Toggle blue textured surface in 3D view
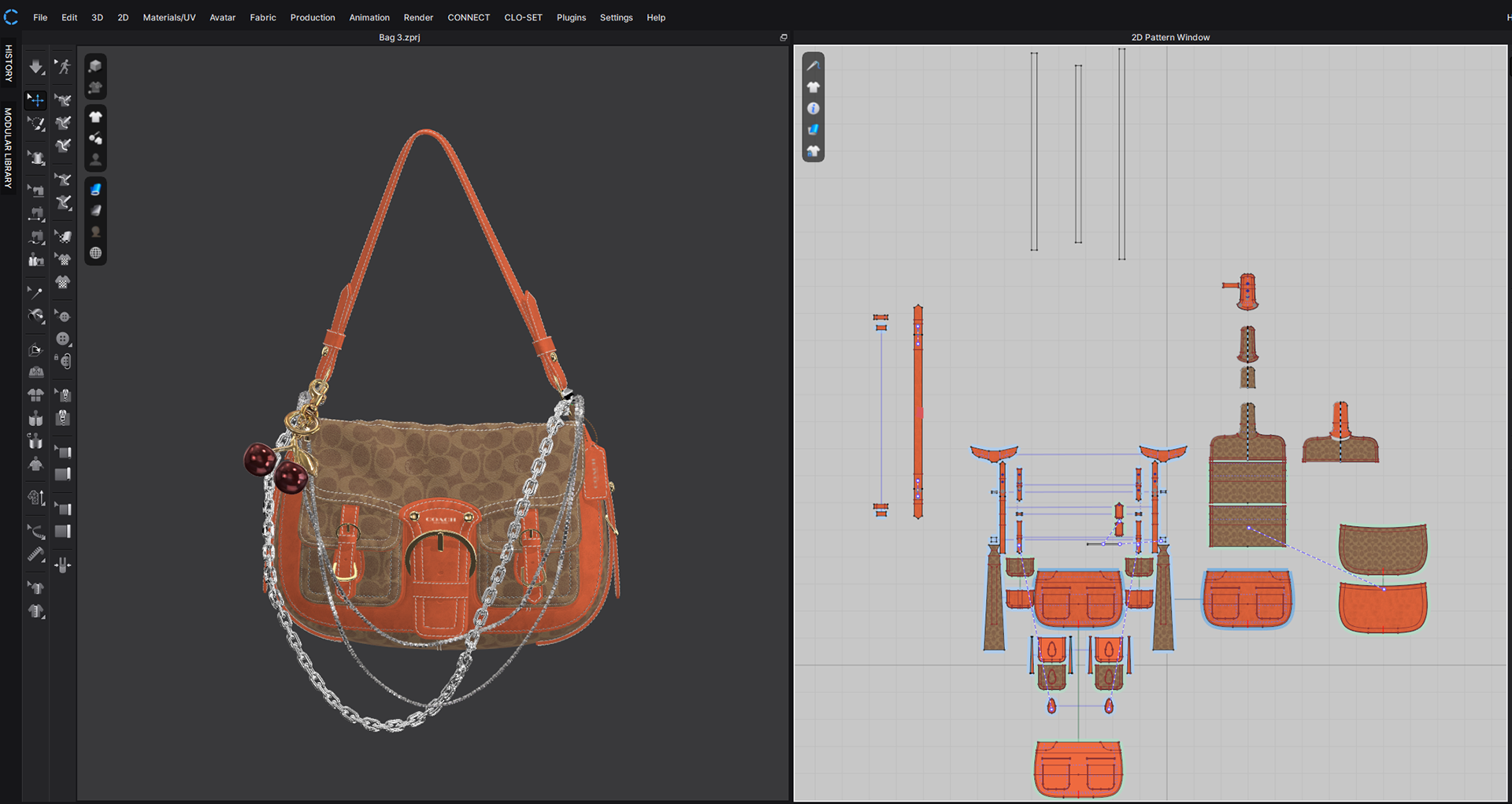Image resolution: width=1512 pixels, height=804 pixels. click(95, 190)
